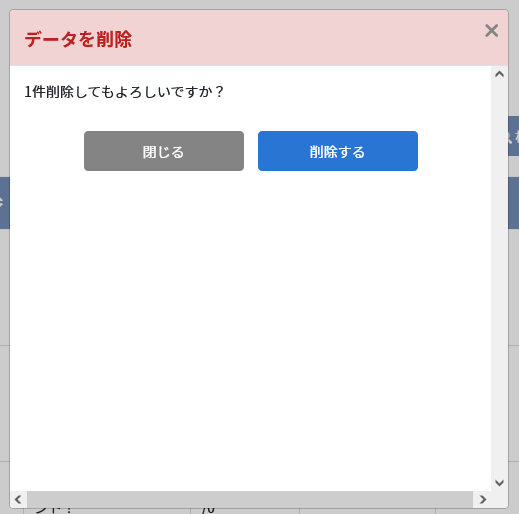Click the dimmed lower blue bar right of the dialog
This screenshot has width=519, height=514.
(x=514, y=203)
